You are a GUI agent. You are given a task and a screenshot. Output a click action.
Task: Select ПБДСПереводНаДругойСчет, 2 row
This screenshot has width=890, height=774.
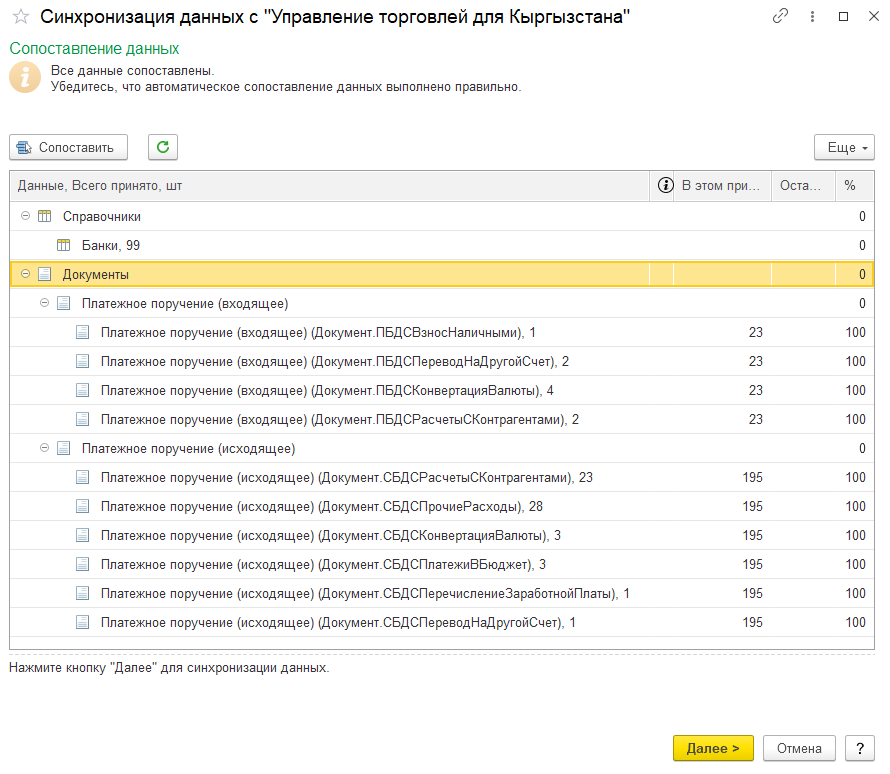pos(442,361)
